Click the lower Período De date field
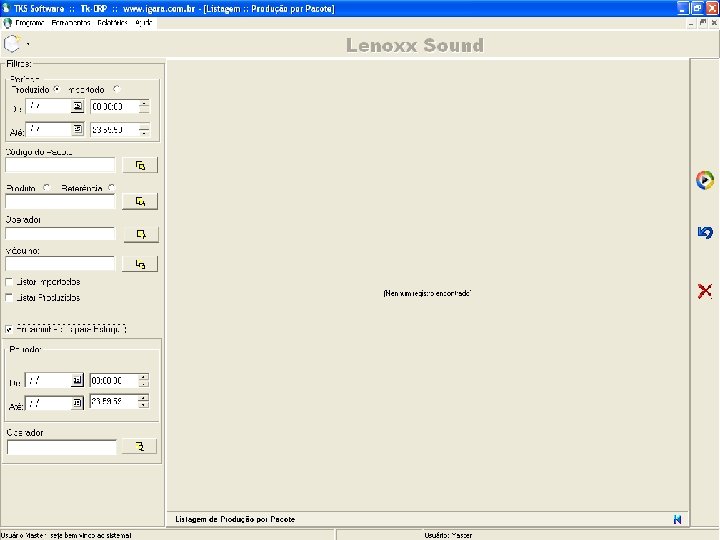The width and height of the screenshot is (720, 540). [48, 380]
